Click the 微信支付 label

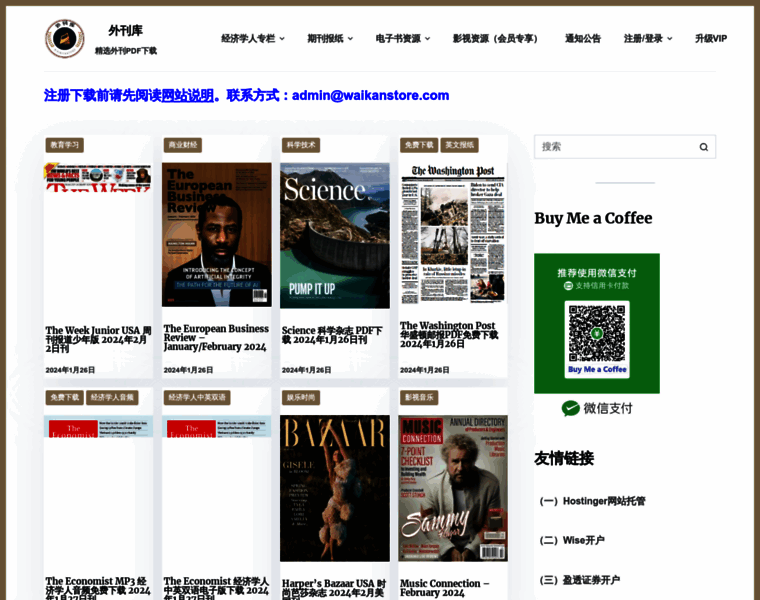608,408
